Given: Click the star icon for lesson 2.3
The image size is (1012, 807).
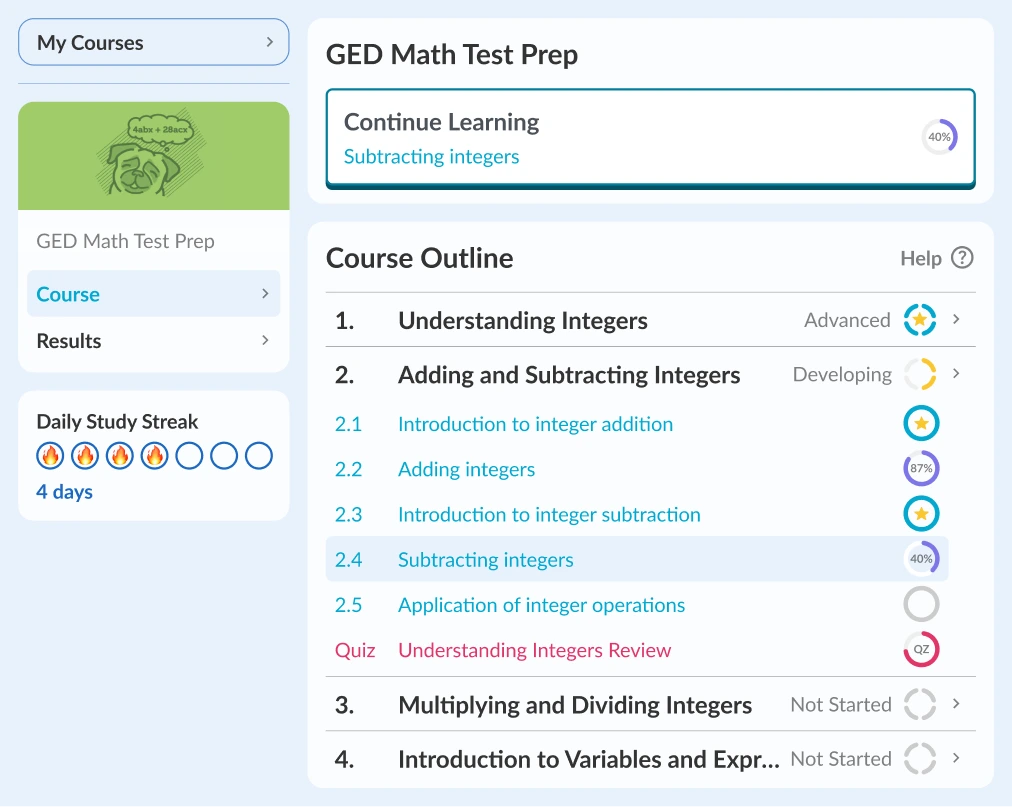Looking at the screenshot, I should [x=921, y=515].
